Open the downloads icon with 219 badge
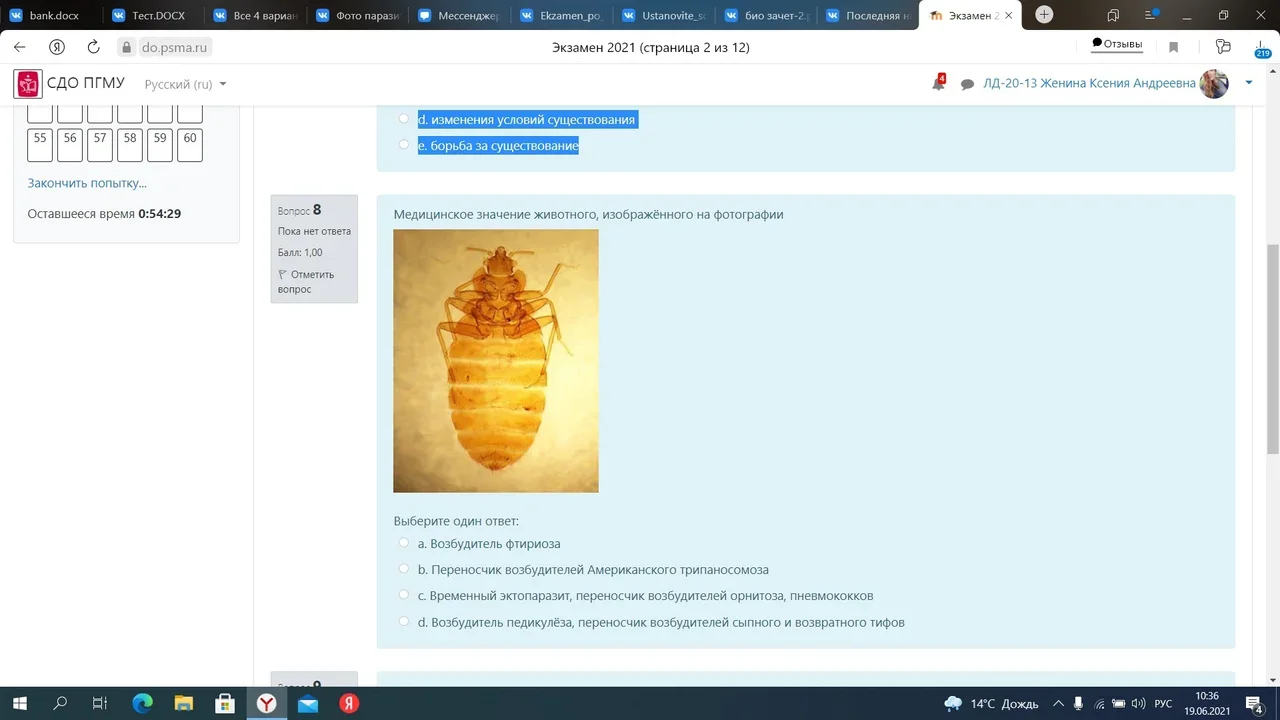Viewport: 1280px width, 720px height. pyautogui.click(x=1261, y=48)
